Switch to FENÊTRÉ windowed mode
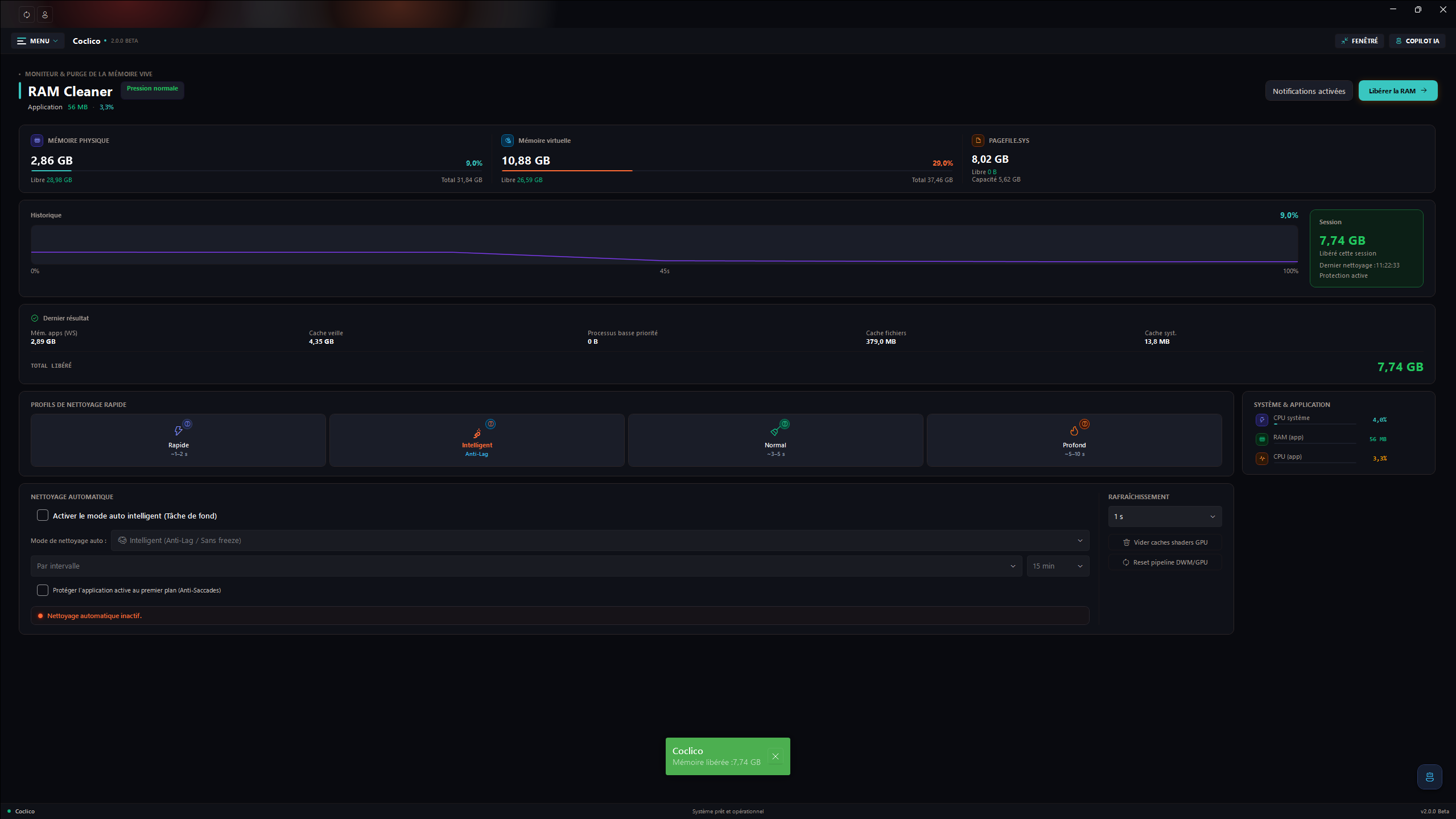Viewport: 1456px width, 819px height. pyautogui.click(x=1359, y=41)
